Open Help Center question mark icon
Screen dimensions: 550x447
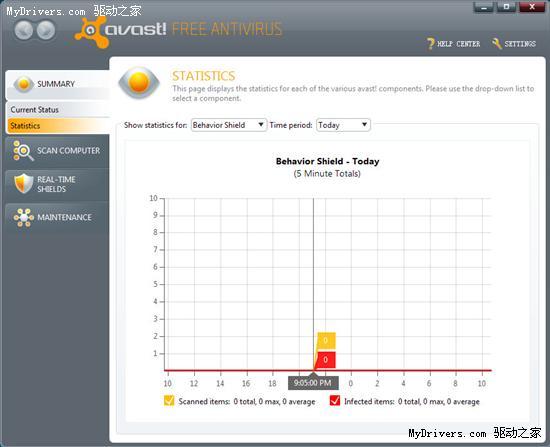coord(430,44)
